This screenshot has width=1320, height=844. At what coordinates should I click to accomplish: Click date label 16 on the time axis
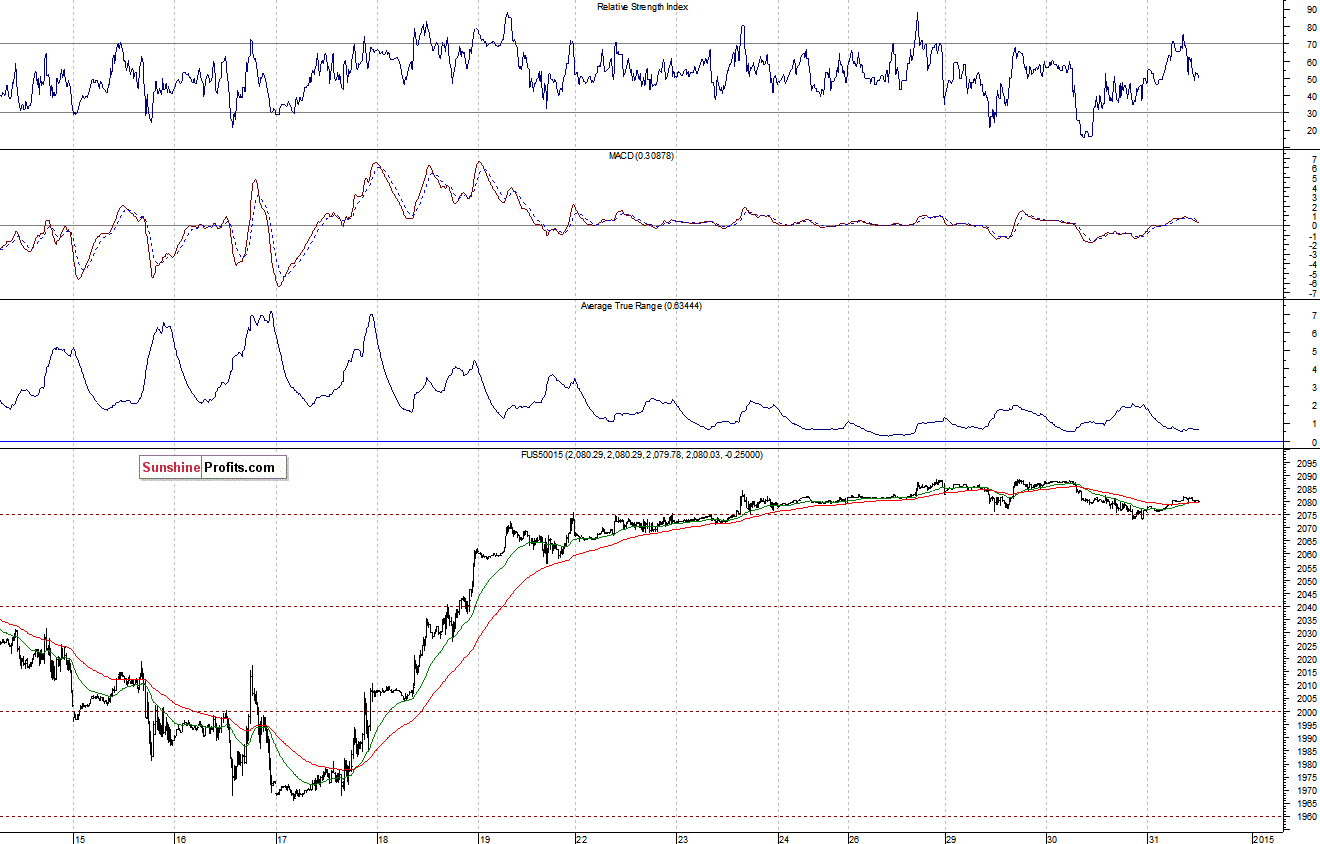coord(181,838)
